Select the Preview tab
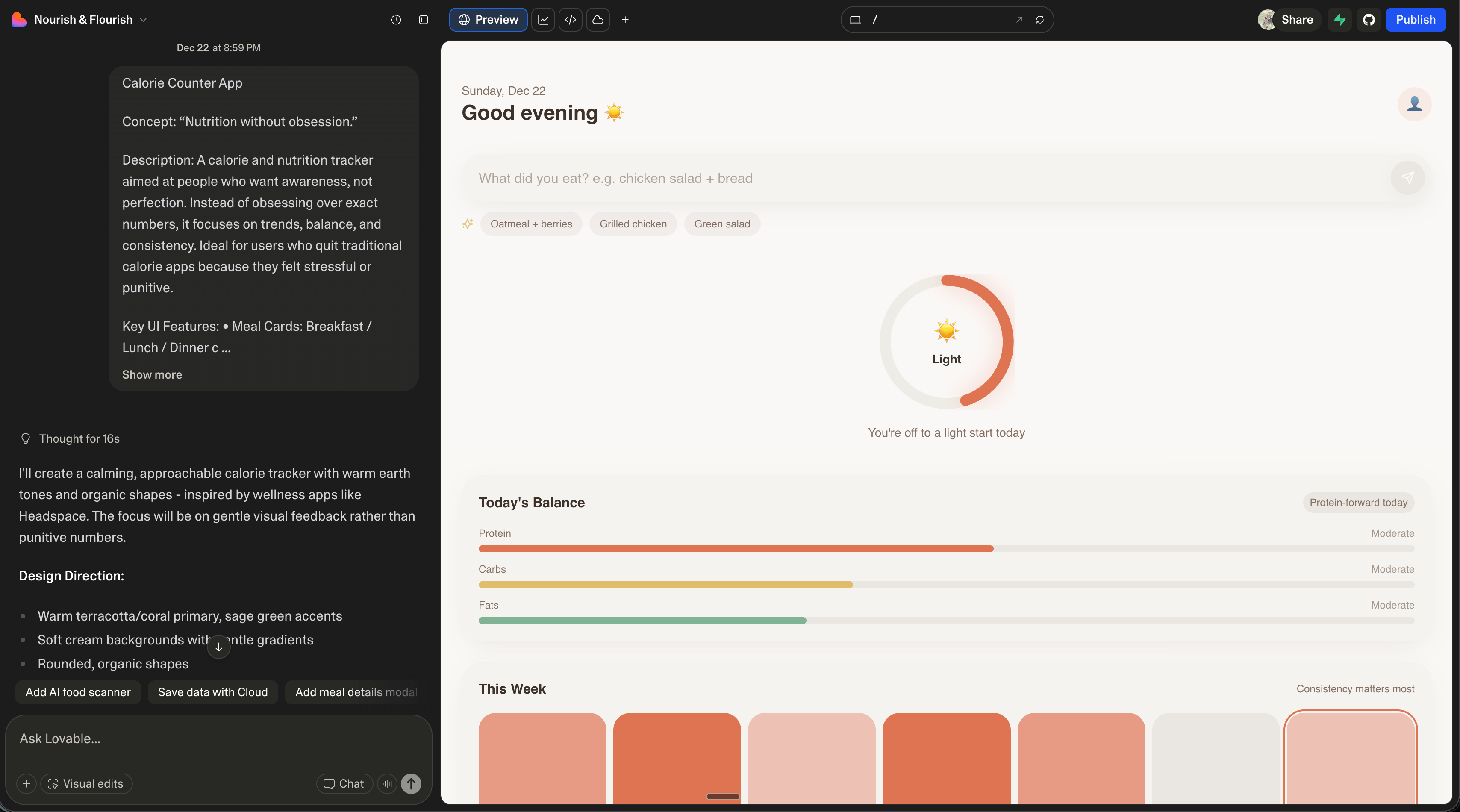The width and height of the screenshot is (1460, 812). (x=488, y=20)
